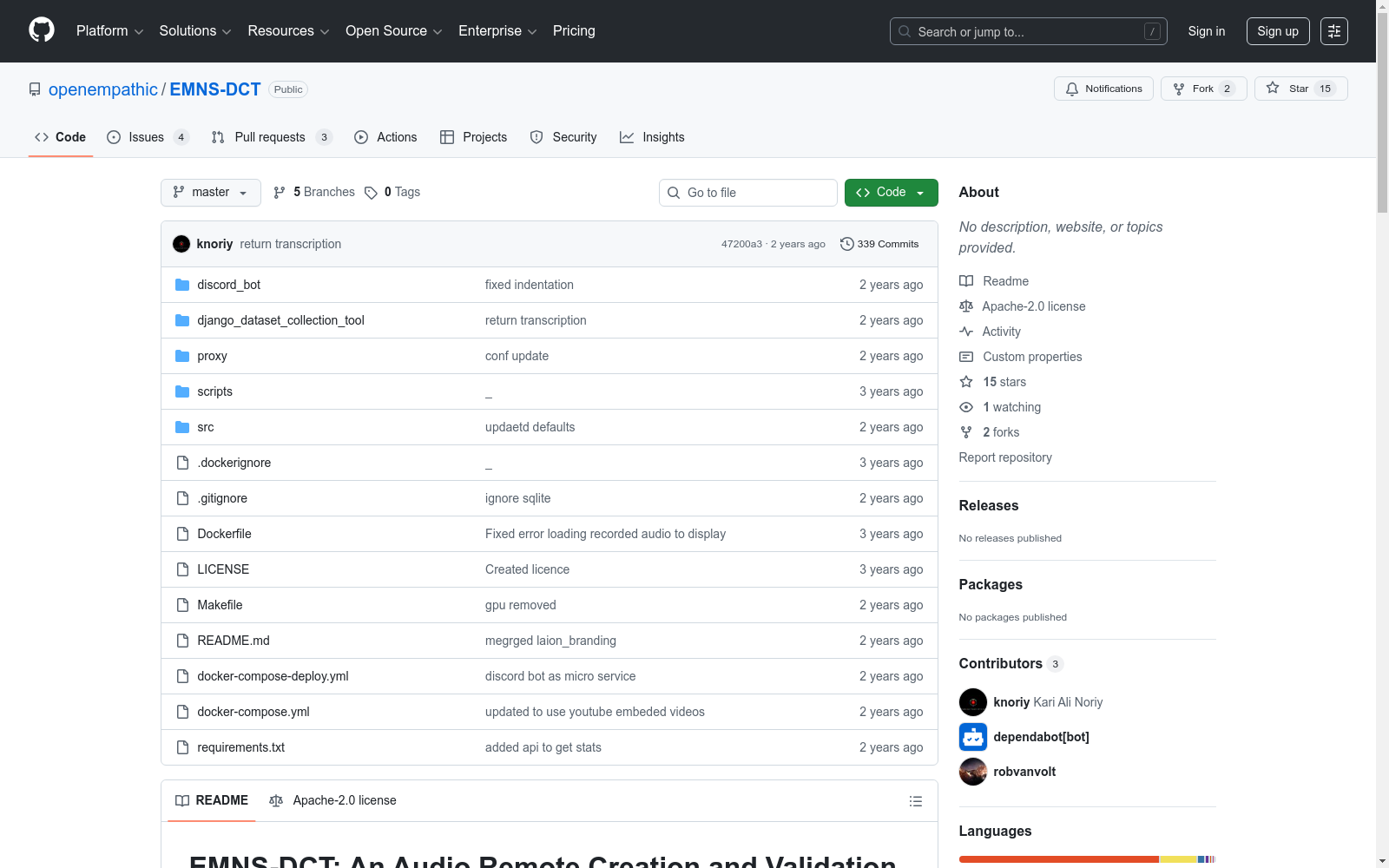Open the Projects tab
The width and height of the screenshot is (1389, 868).
tap(473, 137)
